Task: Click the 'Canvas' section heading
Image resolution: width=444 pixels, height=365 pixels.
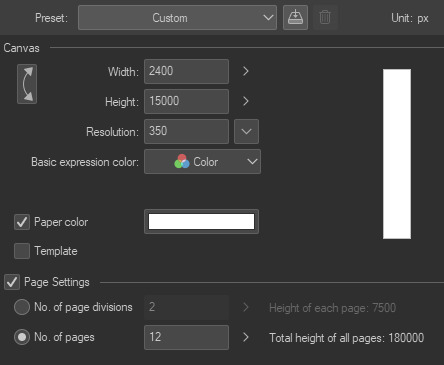Action: pos(21,48)
